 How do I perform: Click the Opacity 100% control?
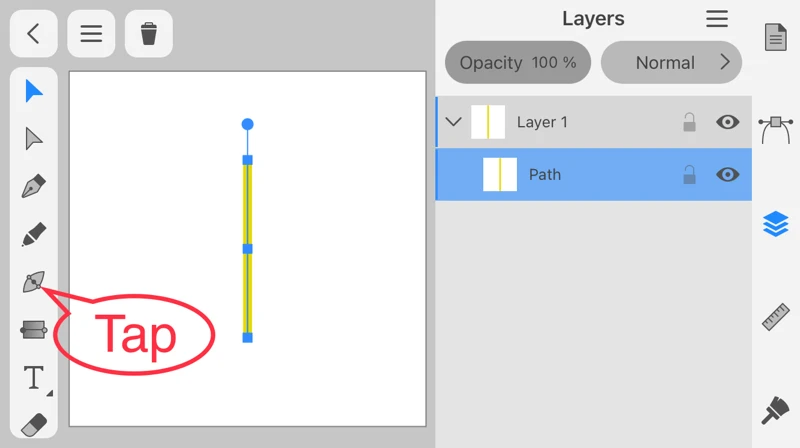coord(517,63)
